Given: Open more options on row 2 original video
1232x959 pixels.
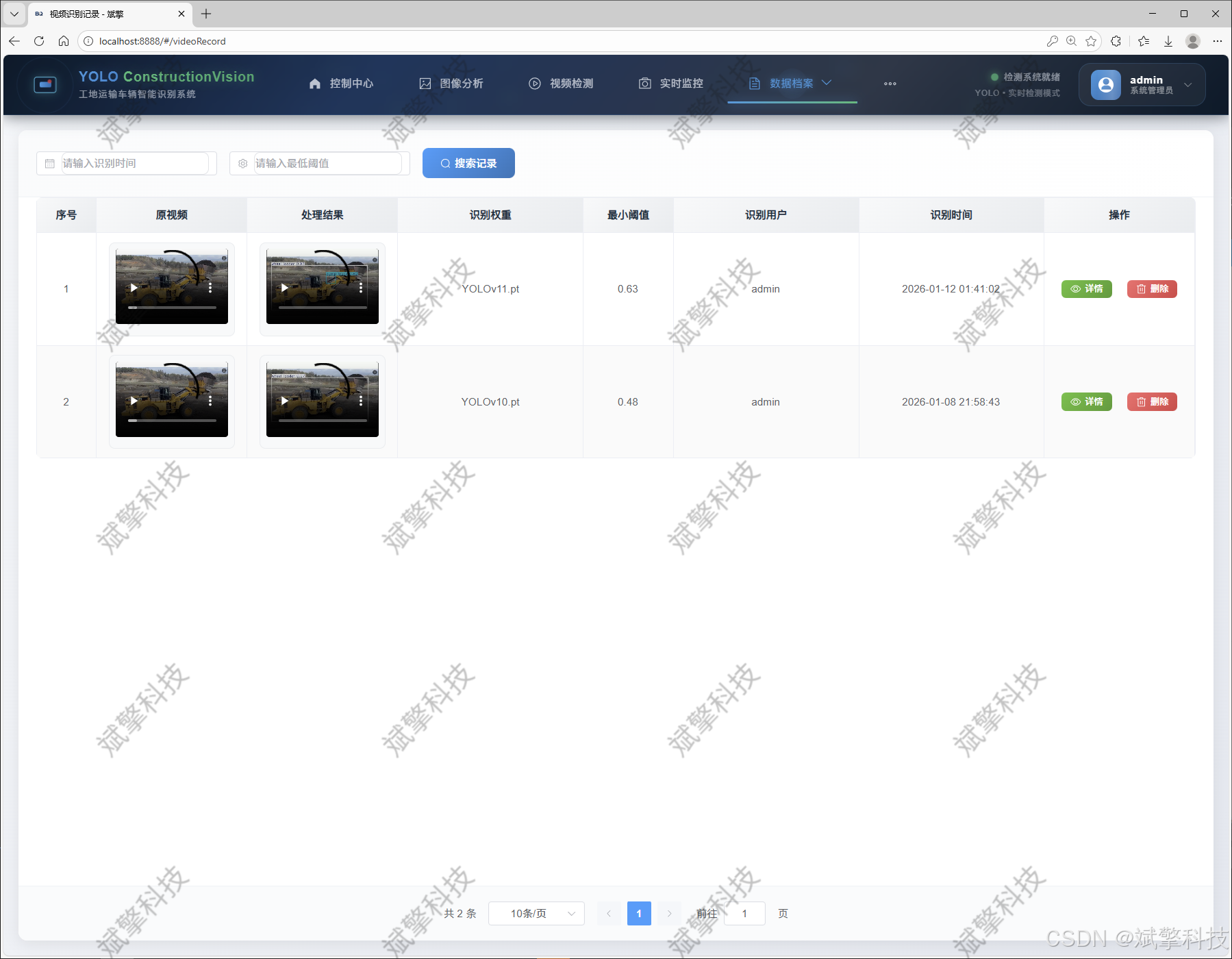Looking at the screenshot, I should (x=210, y=401).
